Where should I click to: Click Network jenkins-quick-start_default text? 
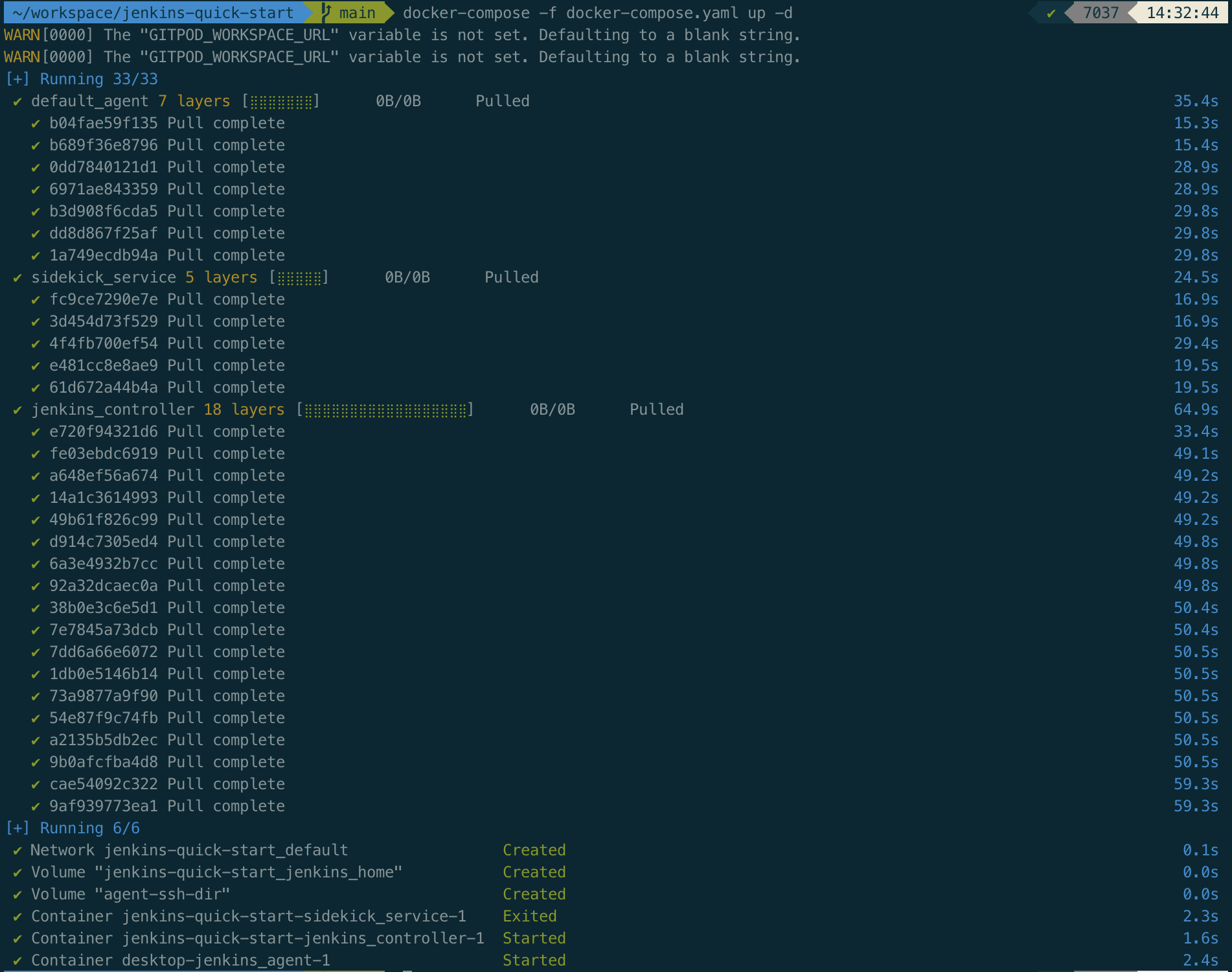pos(190,850)
